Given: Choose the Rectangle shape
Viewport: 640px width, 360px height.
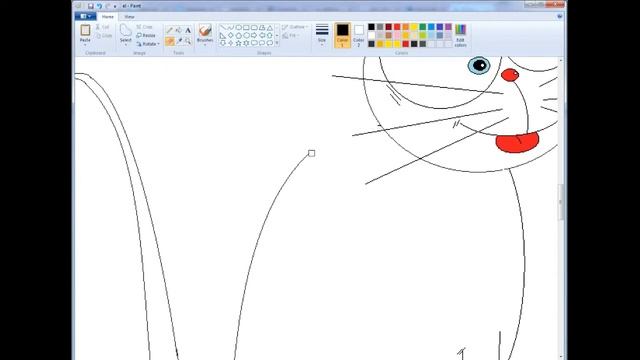Looking at the screenshot, I should 247,27.
